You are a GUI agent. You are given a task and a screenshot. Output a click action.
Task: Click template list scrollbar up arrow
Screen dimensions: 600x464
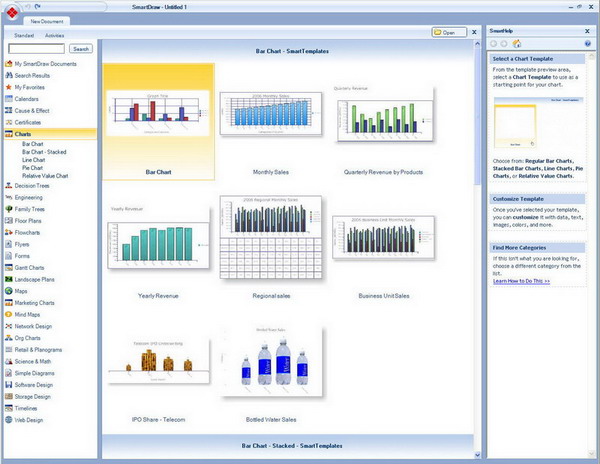(477, 44)
